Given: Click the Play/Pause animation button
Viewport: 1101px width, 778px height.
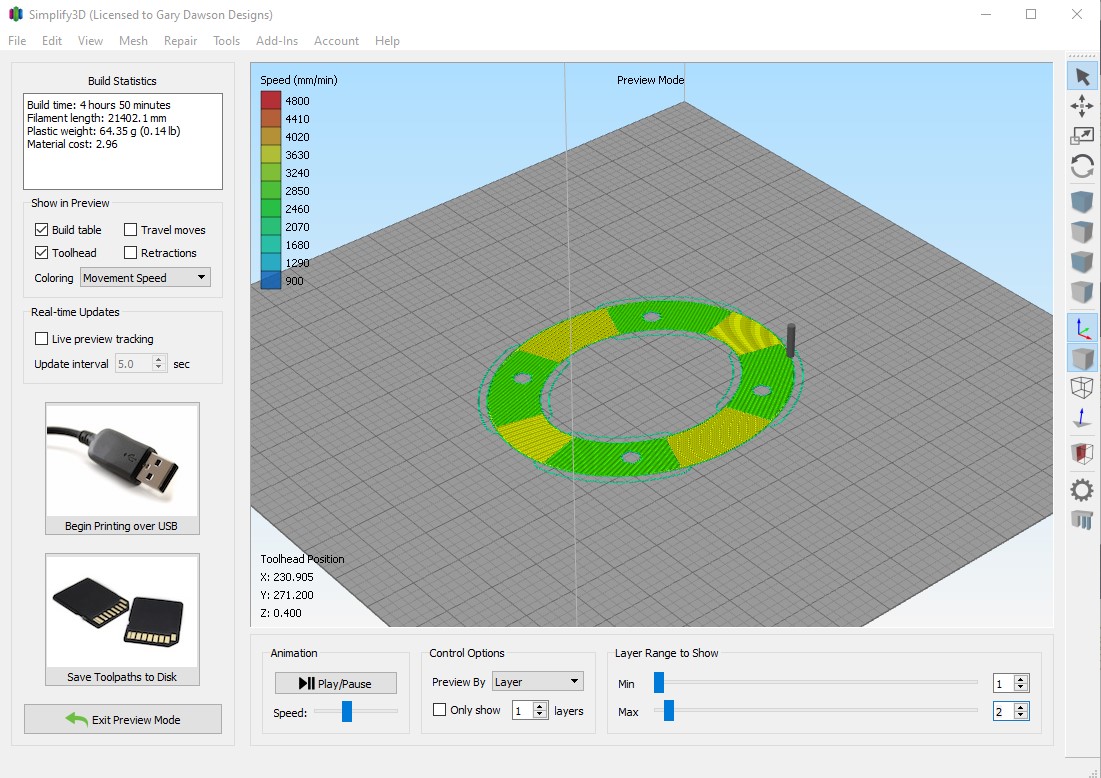Looking at the screenshot, I should click(x=336, y=683).
